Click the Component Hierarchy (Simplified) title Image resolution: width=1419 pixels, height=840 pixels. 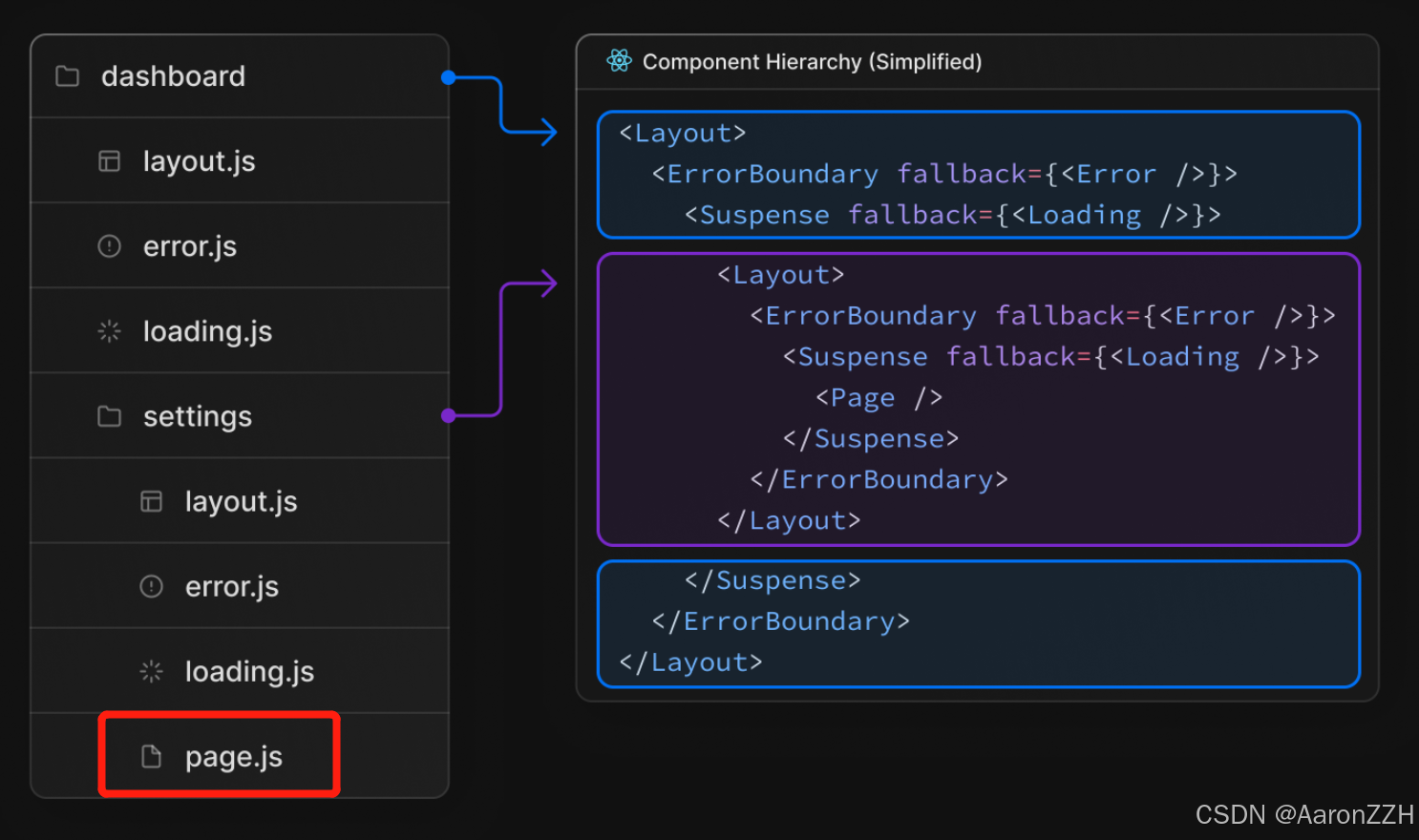coord(812,62)
